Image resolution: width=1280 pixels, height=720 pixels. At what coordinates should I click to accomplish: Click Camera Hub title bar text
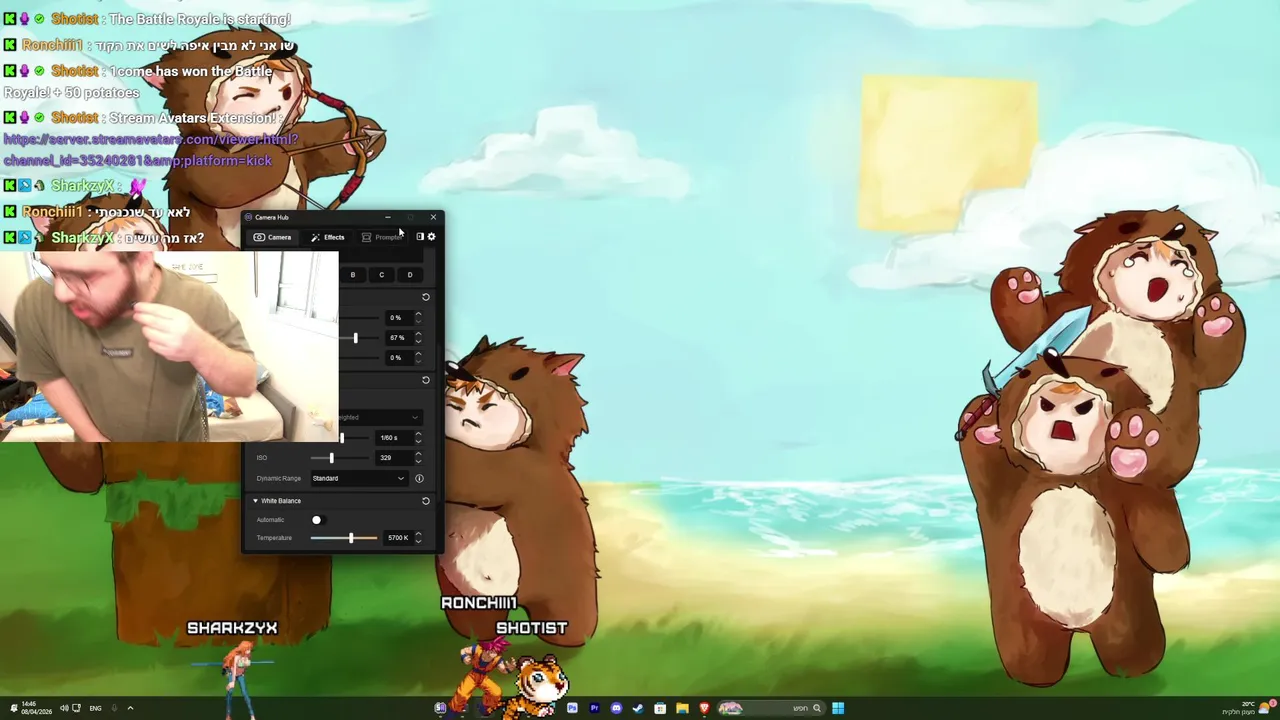coord(271,217)
